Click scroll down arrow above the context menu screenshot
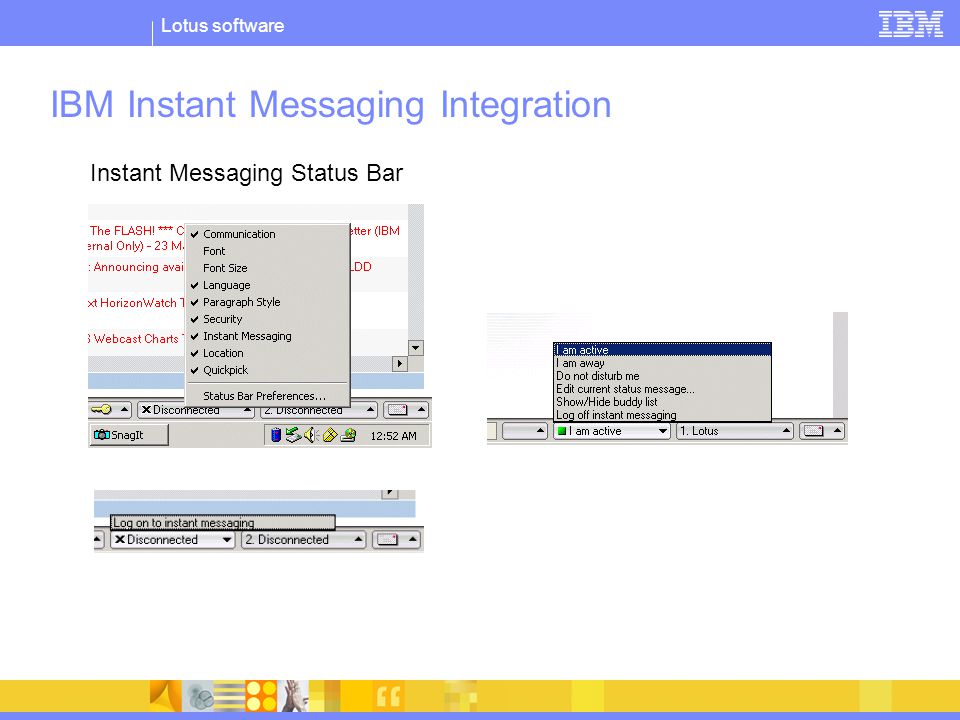Image resolution: width=960 pixels, height=720 pixels. tap(416, 348)
